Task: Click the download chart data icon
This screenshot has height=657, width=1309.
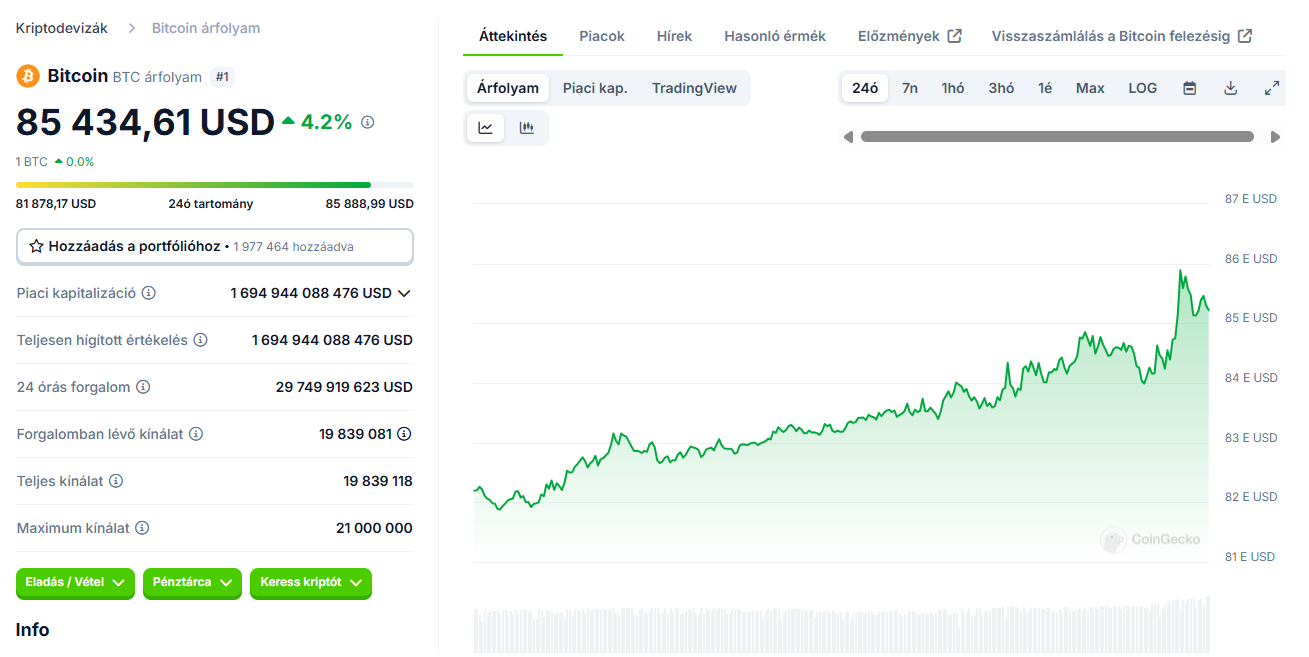Action: click(1231, 88)
